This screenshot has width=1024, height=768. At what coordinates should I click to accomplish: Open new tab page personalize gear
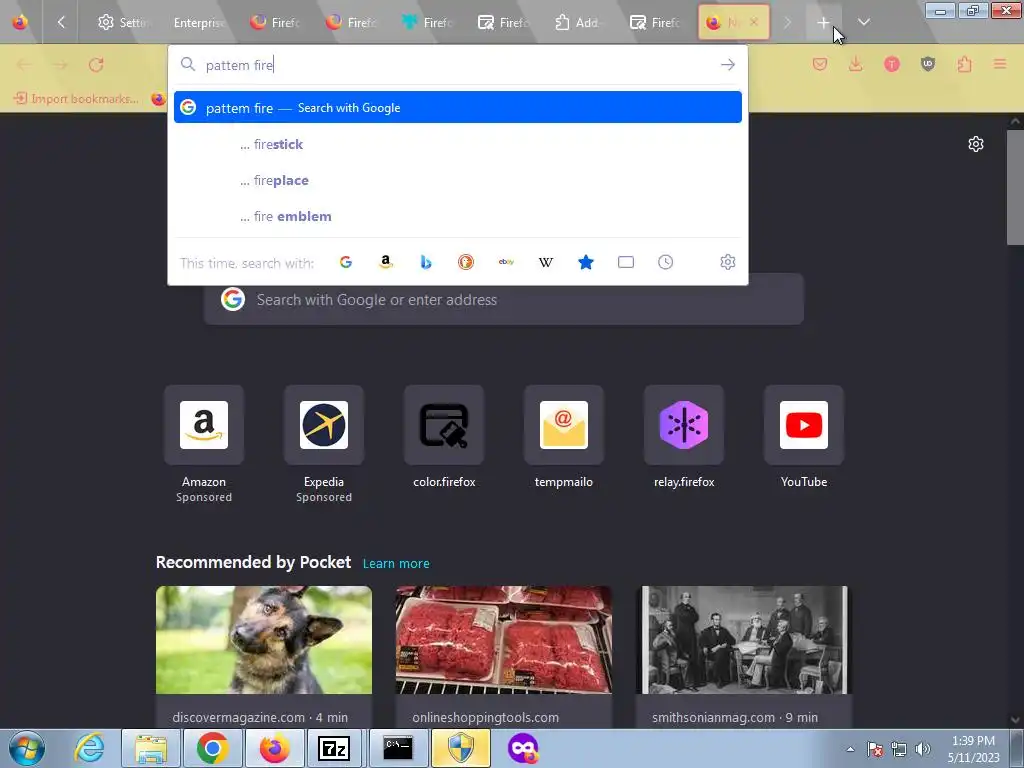(x=976, y=144)
